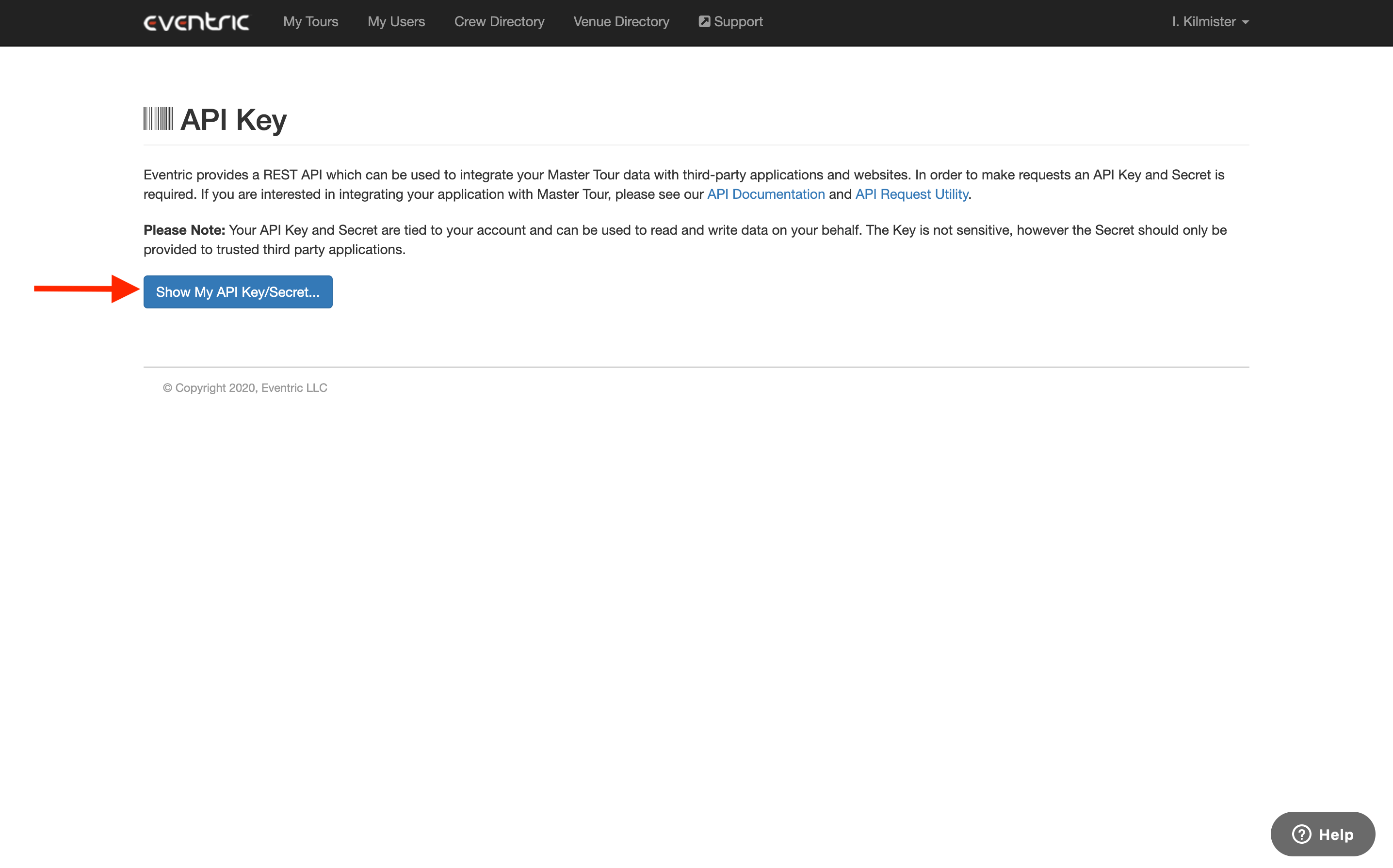This screenshot has width=1393, height=868.
Task: Click Show My API Key/Secret button
Action: pyautogui.click(x=238, y=291)
